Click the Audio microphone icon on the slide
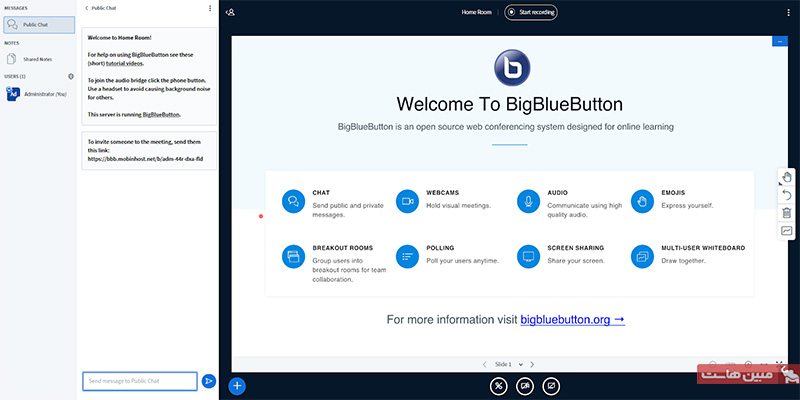The height and width of the screenshot is (400, 800). [529, 201]
